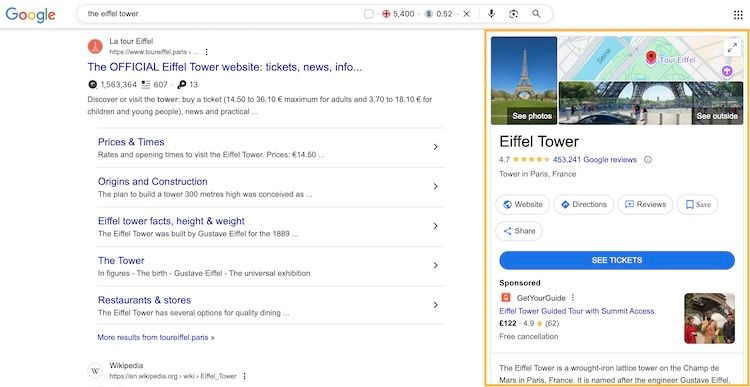The height and width of the screenshot is (387, 750).
Task: Open the Google apps grid icon
Action: 738,15
